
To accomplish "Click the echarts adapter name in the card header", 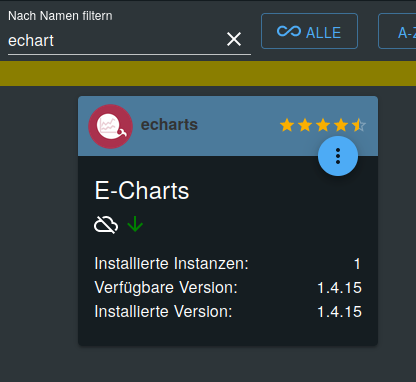I will [169, 125].
